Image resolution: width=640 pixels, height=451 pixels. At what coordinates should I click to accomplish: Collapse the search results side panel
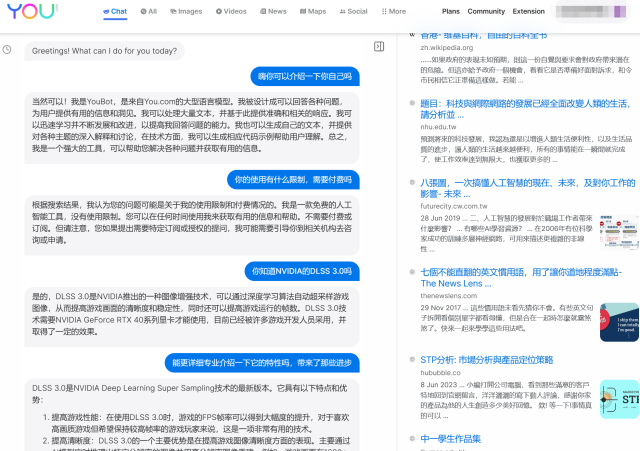(x=379, y=47)
